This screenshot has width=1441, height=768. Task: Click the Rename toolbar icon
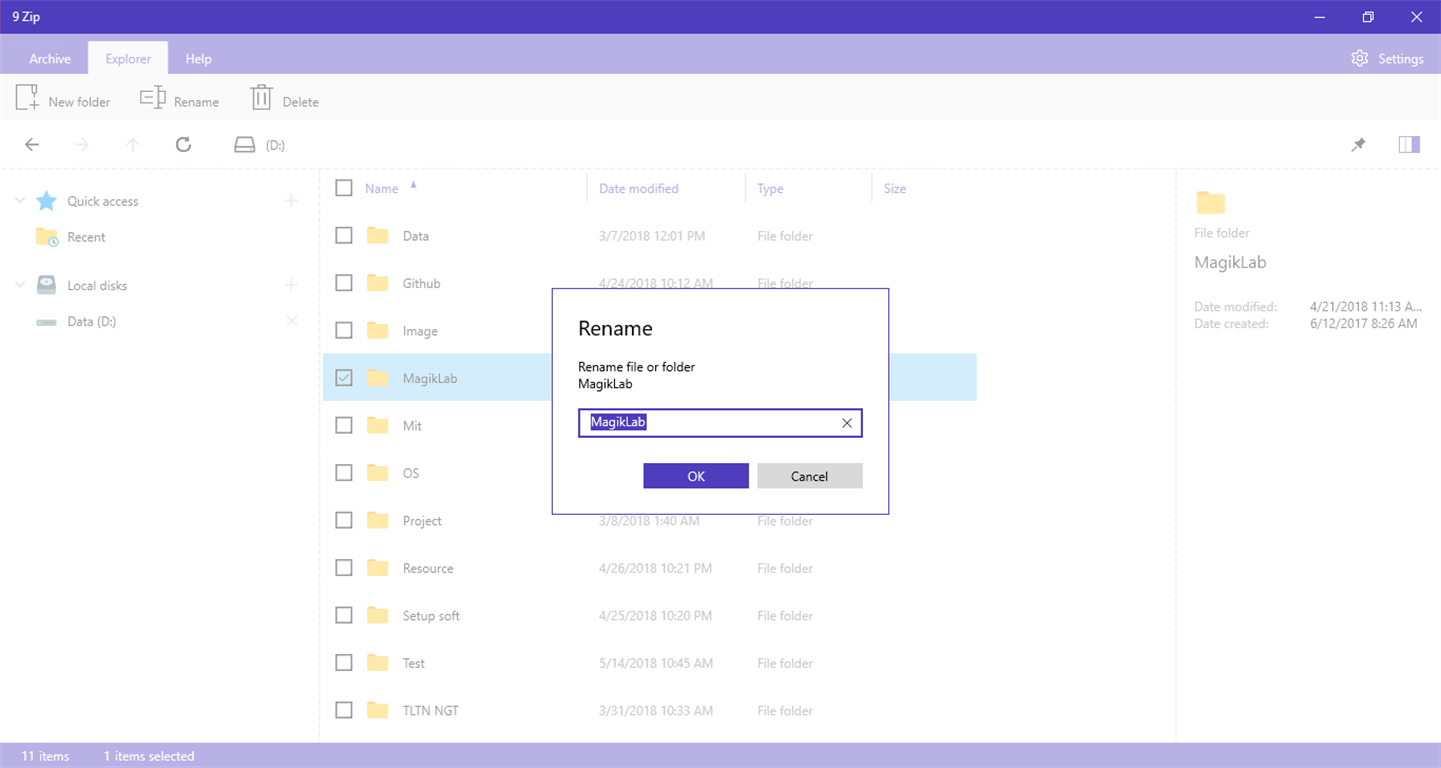pos(152,98)
